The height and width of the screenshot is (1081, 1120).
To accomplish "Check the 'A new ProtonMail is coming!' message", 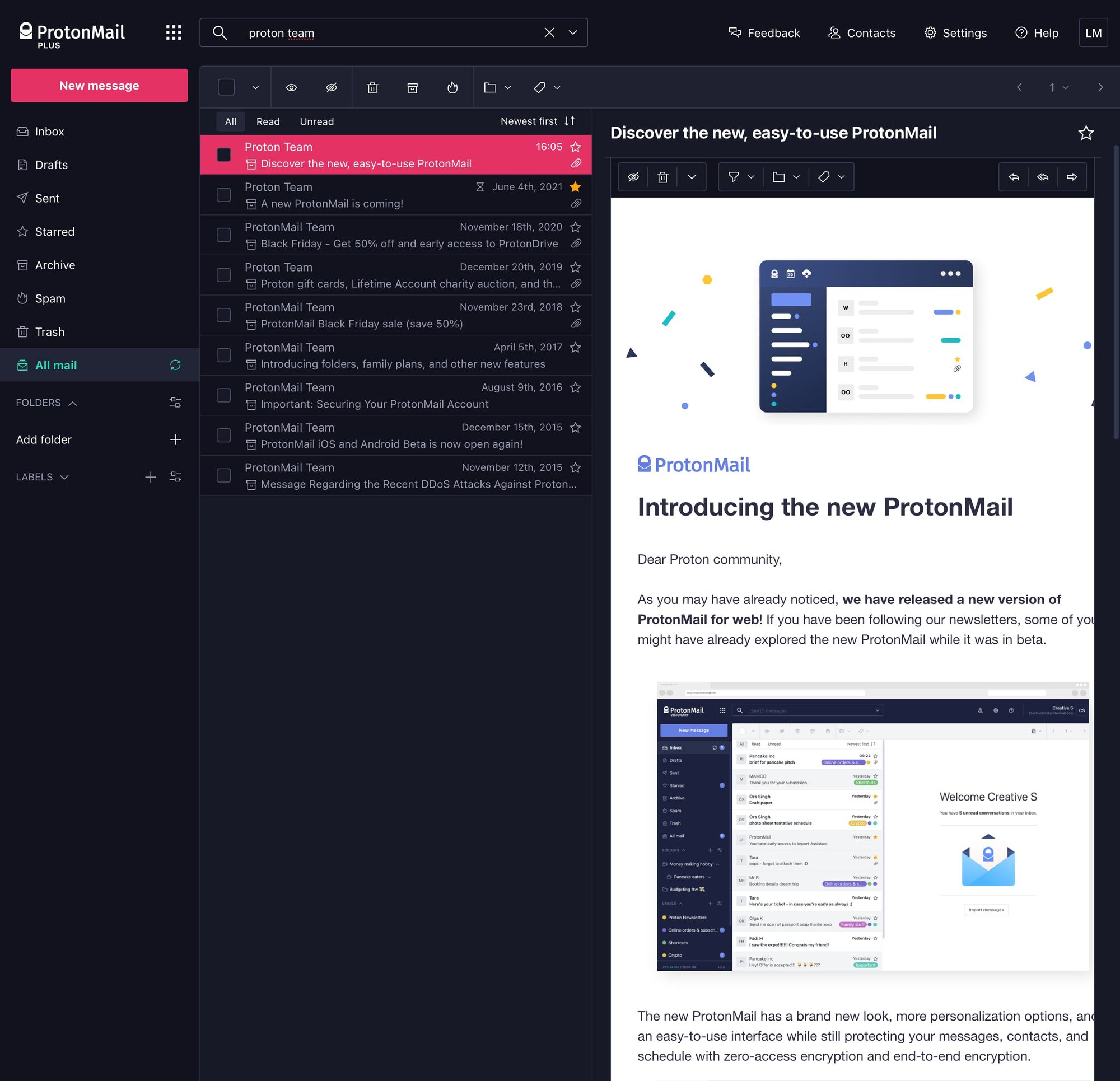I will pyautogui.click(x=224, y=195).
